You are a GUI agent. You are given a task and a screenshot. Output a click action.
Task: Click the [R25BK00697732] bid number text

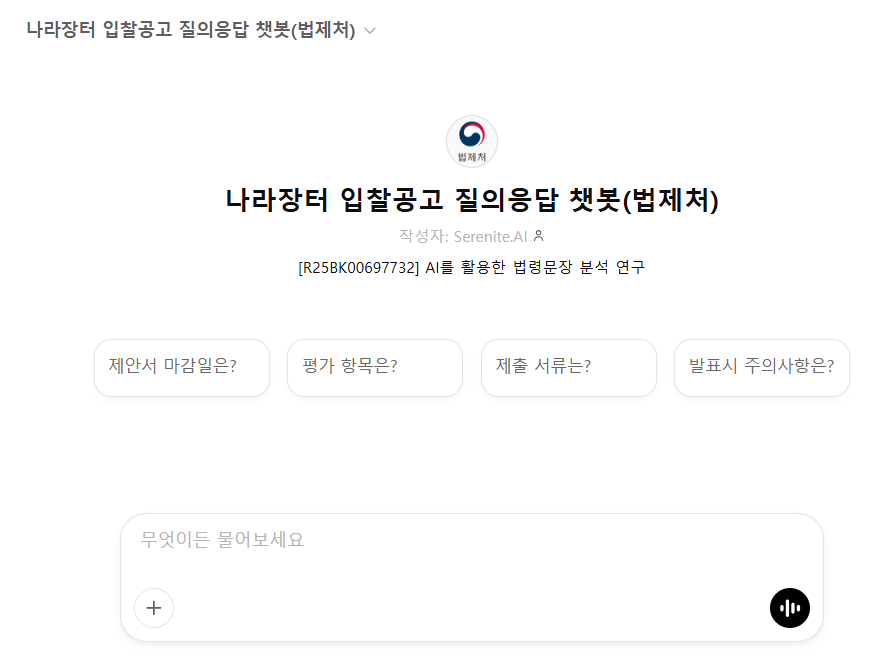(x=358, y=268)
